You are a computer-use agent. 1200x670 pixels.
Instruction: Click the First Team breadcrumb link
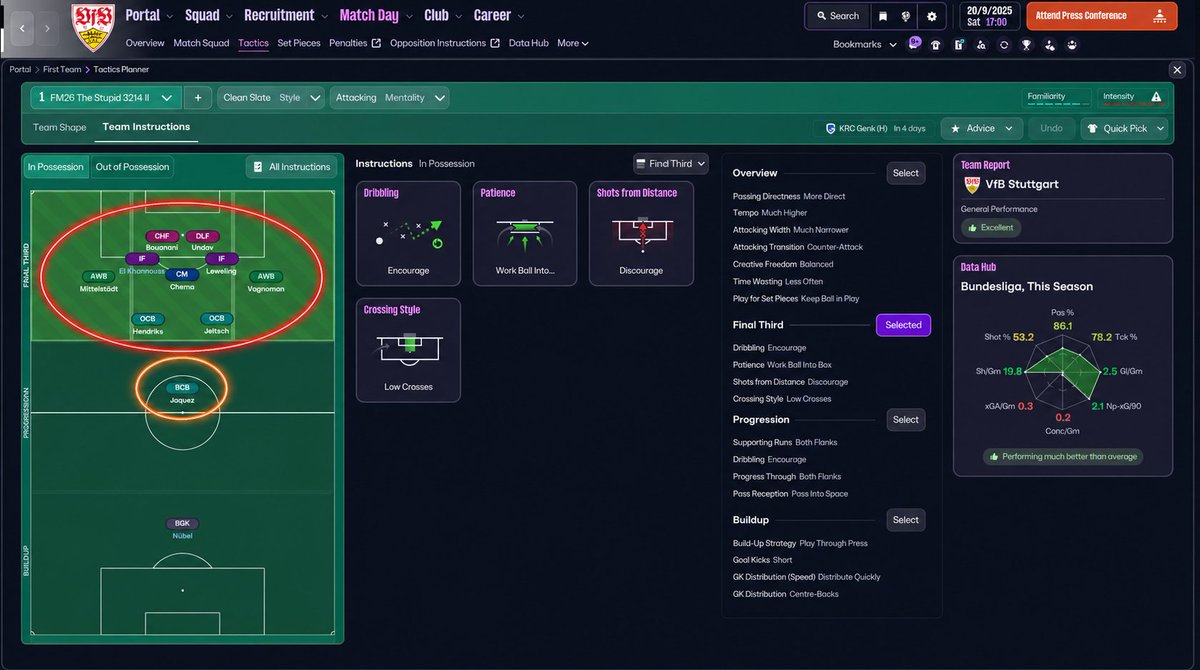point(63,70)
